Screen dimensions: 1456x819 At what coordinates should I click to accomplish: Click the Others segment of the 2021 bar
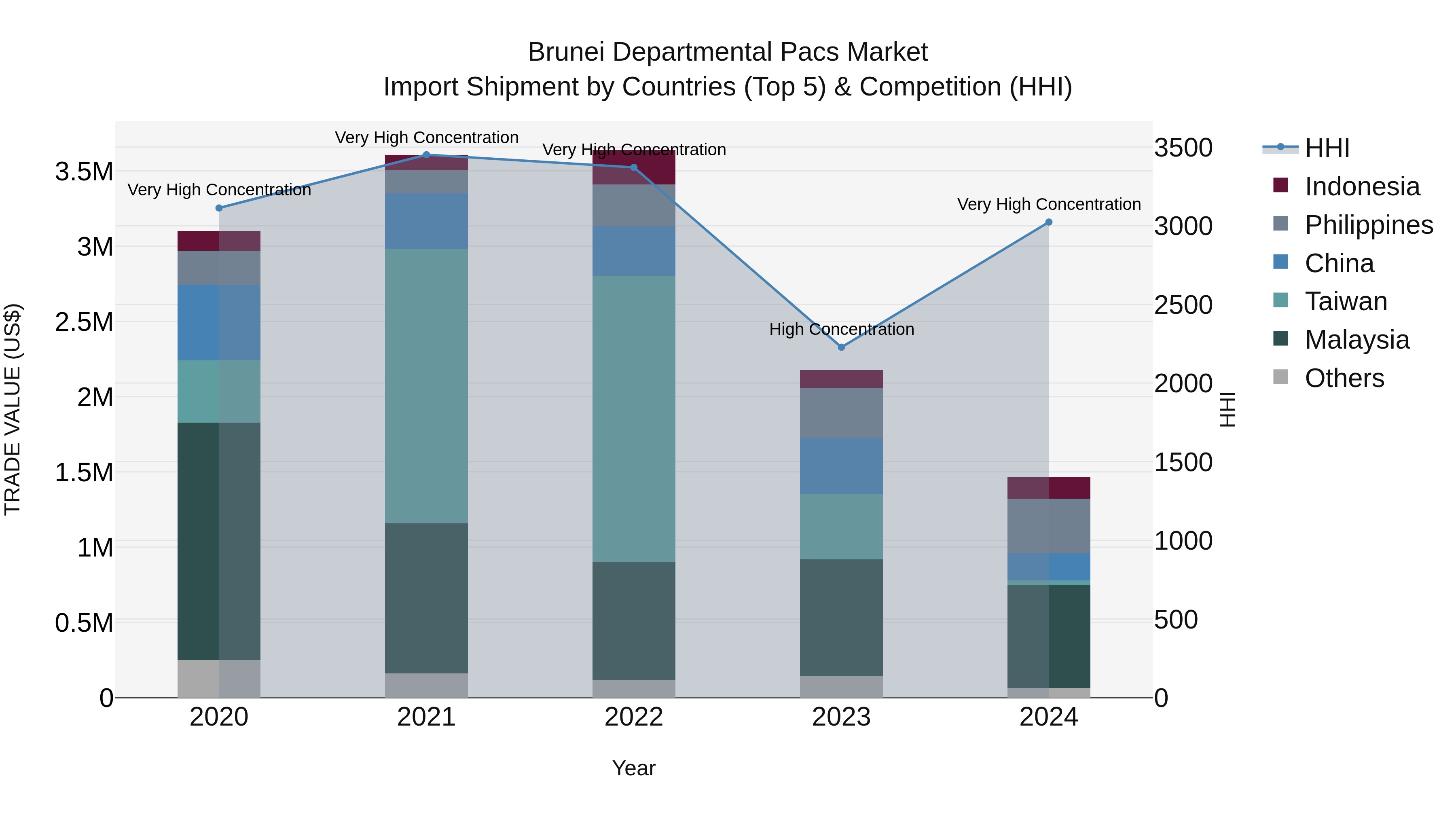(427, 686)
